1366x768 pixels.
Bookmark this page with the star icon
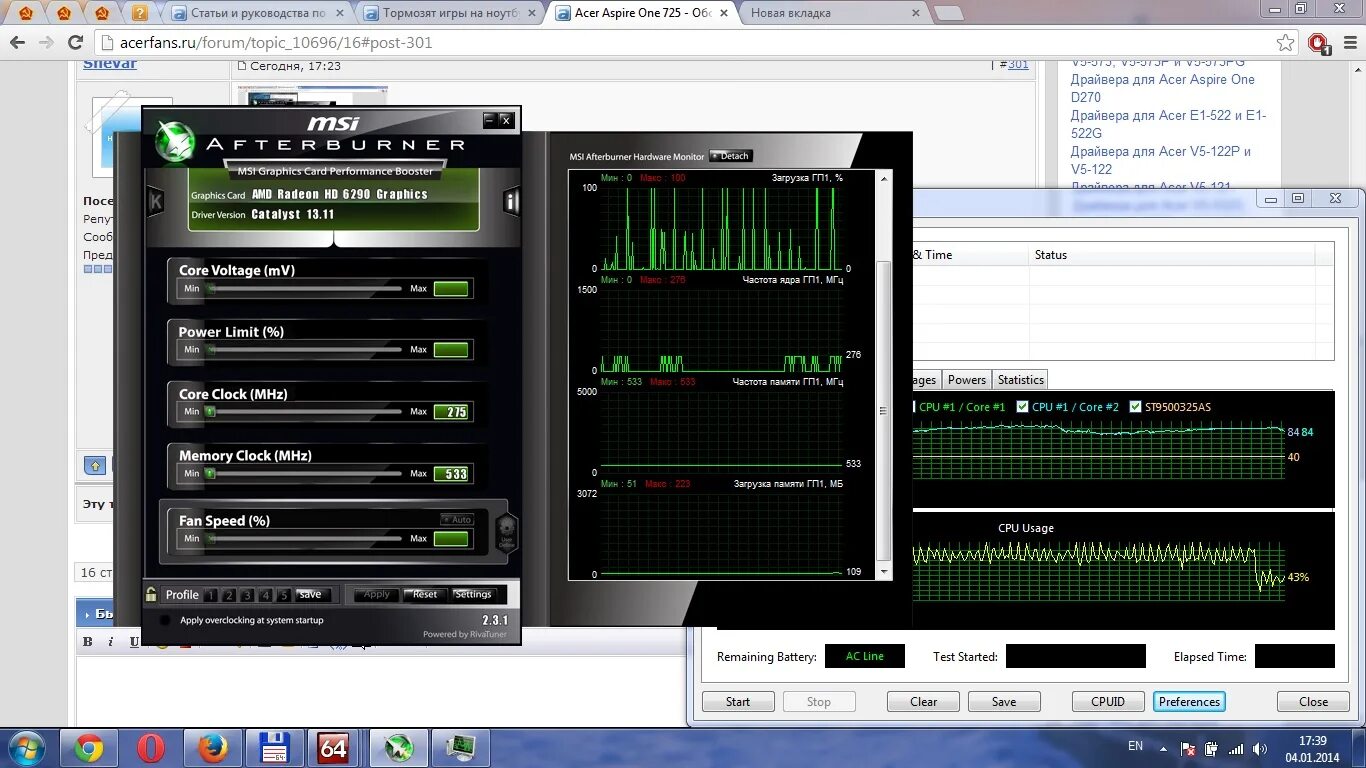coord(1286,43)
